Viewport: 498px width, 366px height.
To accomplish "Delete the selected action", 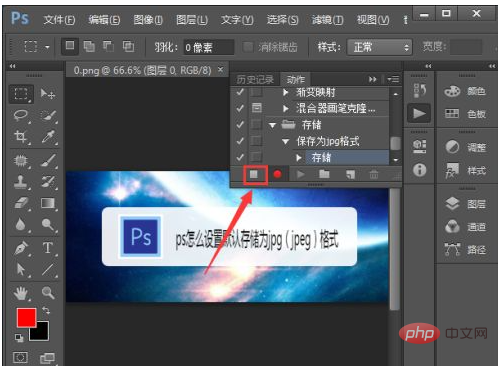I will (x=374, y=174).
